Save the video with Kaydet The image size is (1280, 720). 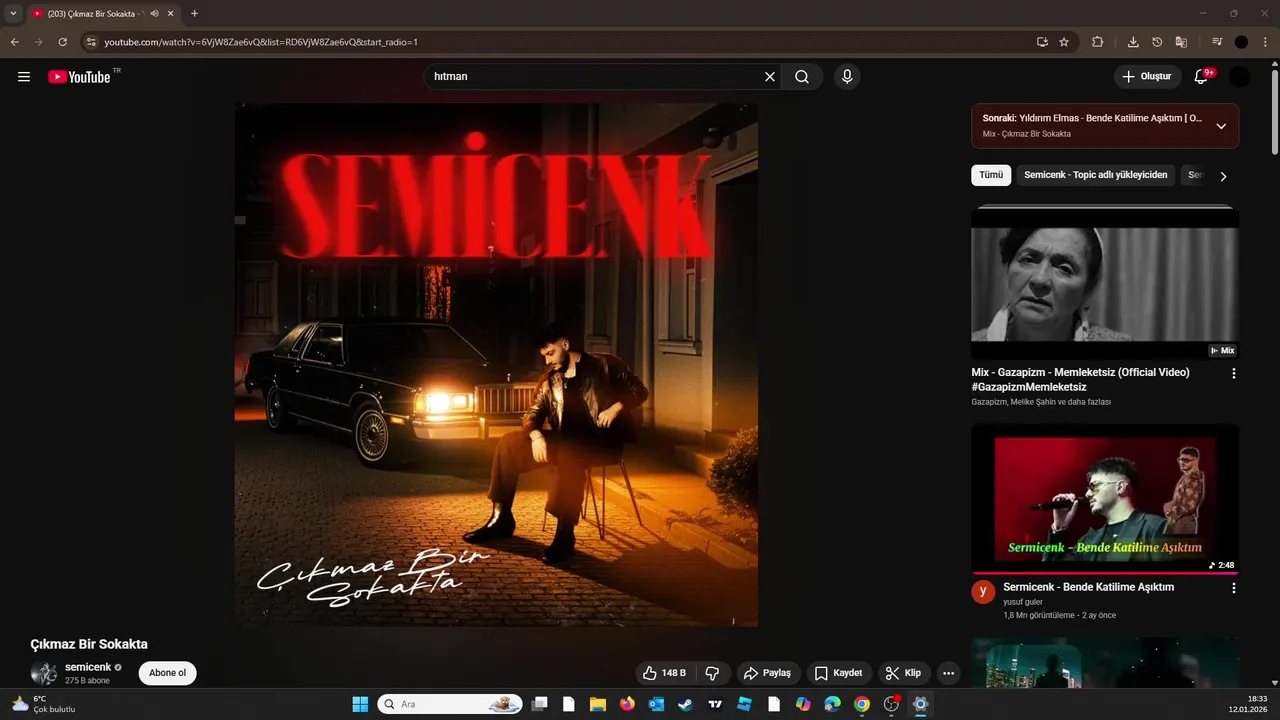click(838, 673)
